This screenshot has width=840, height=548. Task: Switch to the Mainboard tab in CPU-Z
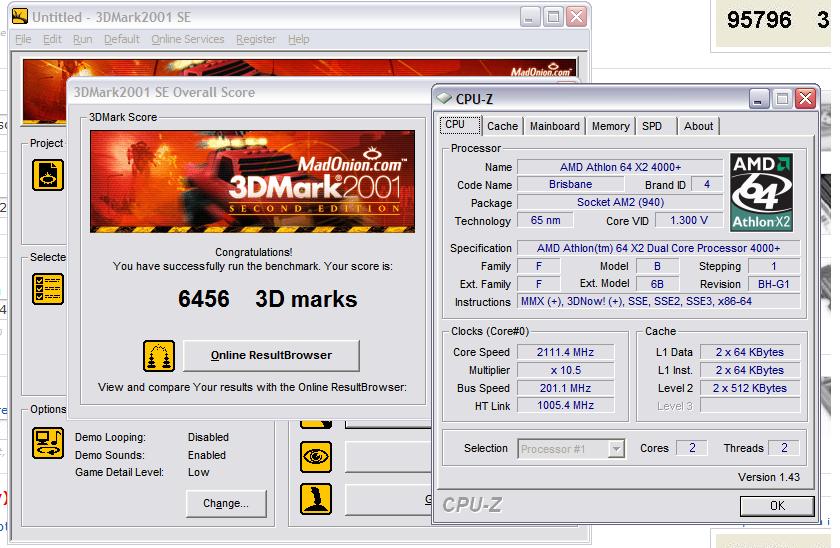coord(554,126)
